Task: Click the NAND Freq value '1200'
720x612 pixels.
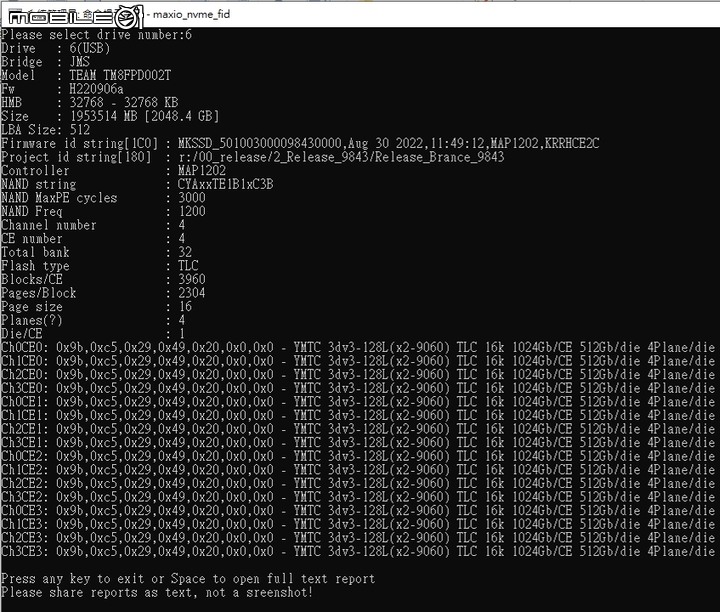Action: pos(192,212)
